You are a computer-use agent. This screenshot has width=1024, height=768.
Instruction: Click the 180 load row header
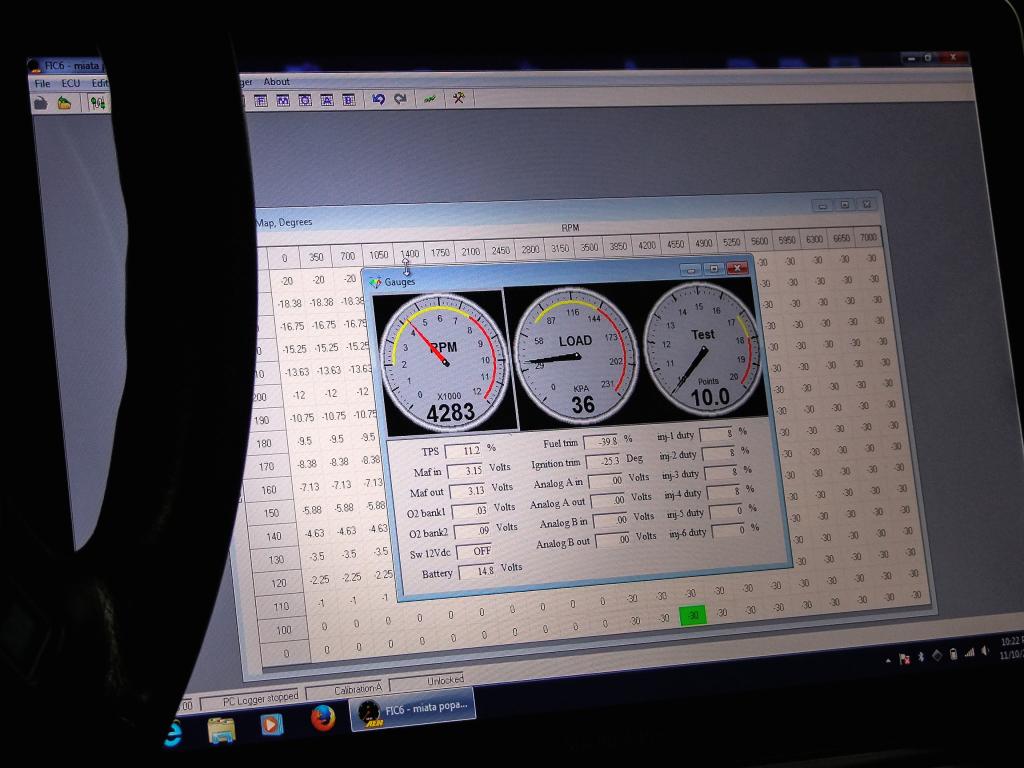tap(264, 443)
